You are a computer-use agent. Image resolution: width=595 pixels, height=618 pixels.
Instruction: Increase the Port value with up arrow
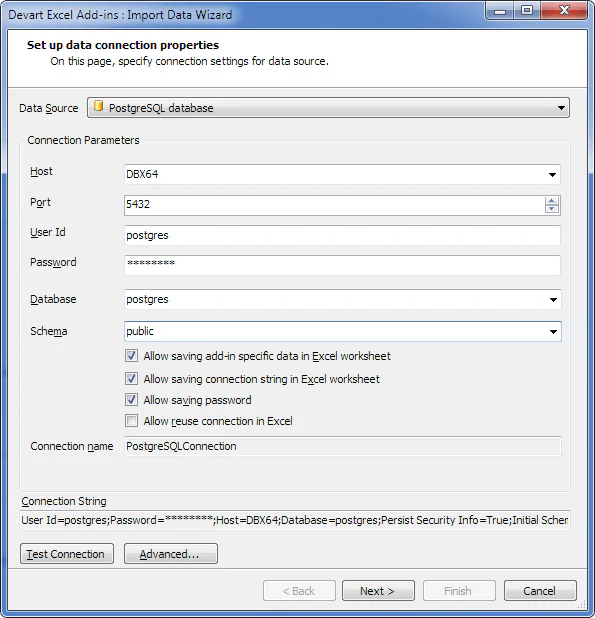[552, 201]
